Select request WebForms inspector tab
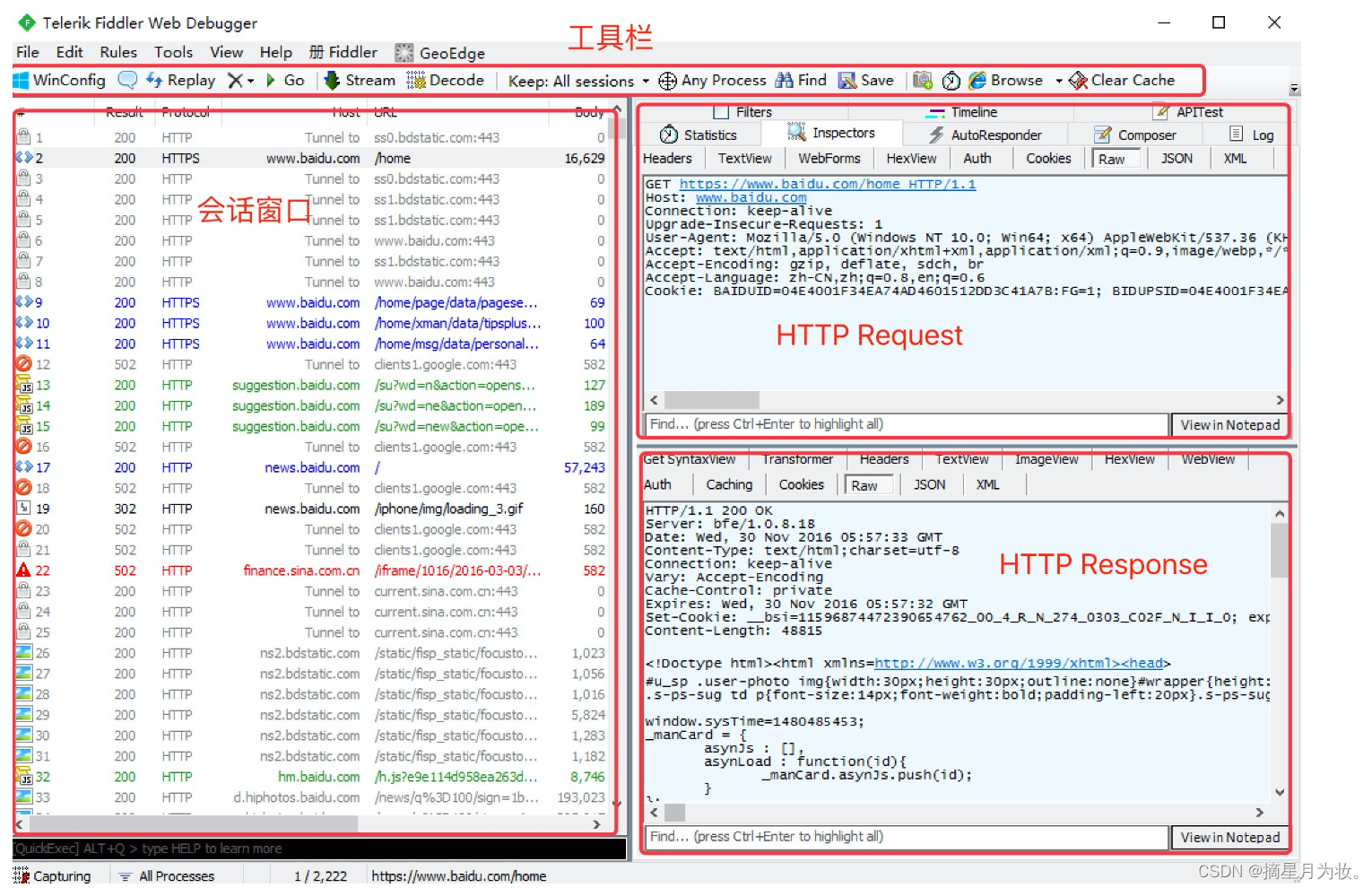Viewport: 1372px width, 888px height. point(829,158)
